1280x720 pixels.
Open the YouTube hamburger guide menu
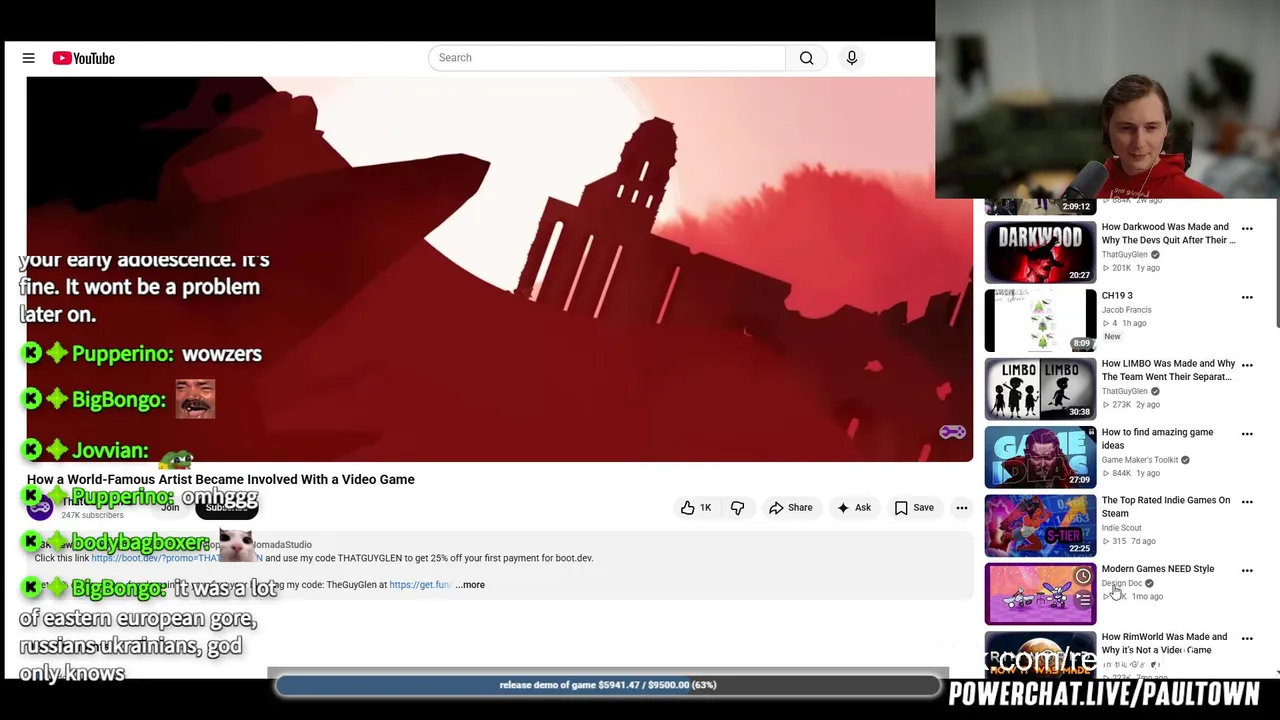(28, 58)
